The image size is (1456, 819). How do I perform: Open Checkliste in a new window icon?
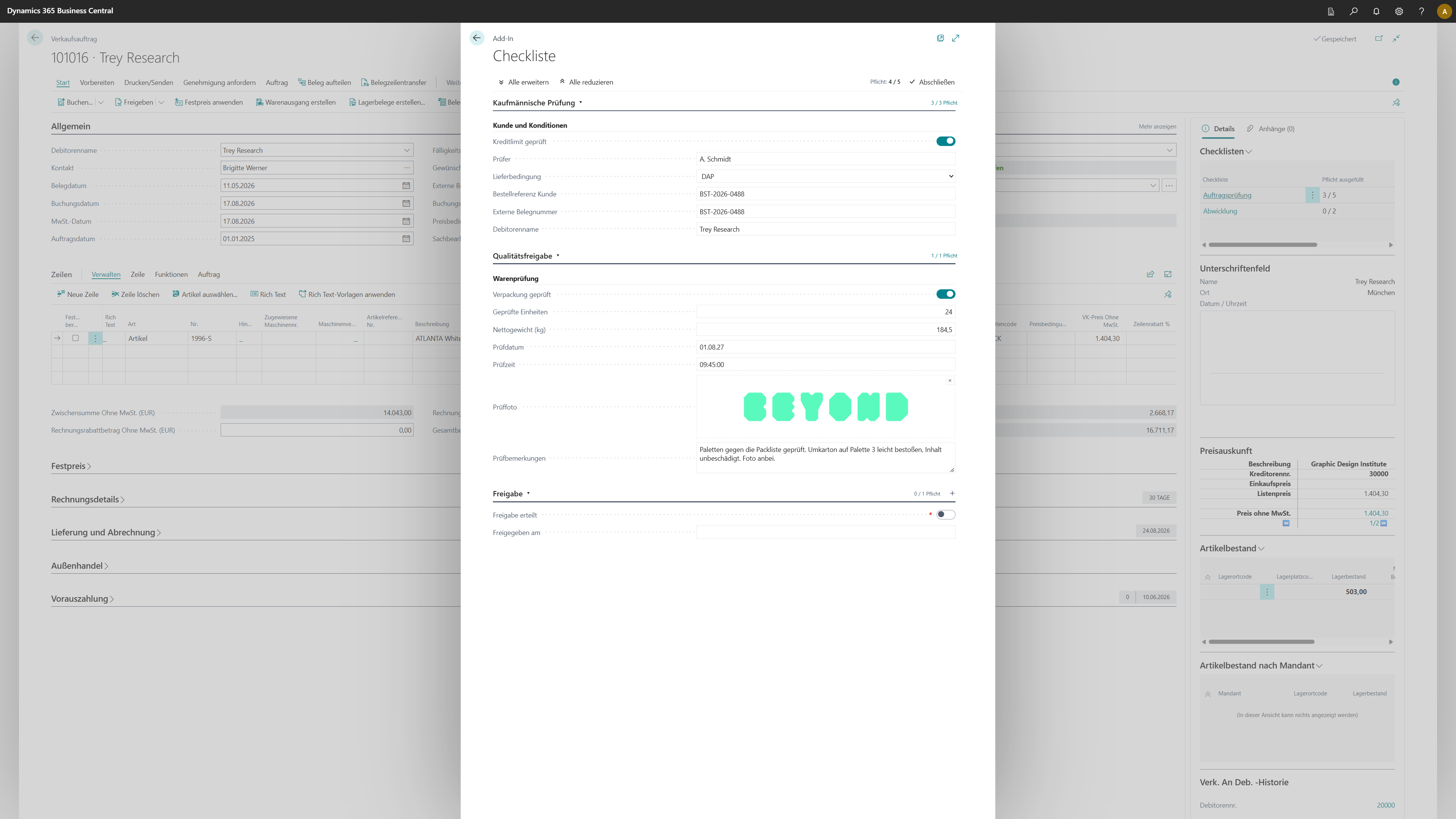[940, 38]
